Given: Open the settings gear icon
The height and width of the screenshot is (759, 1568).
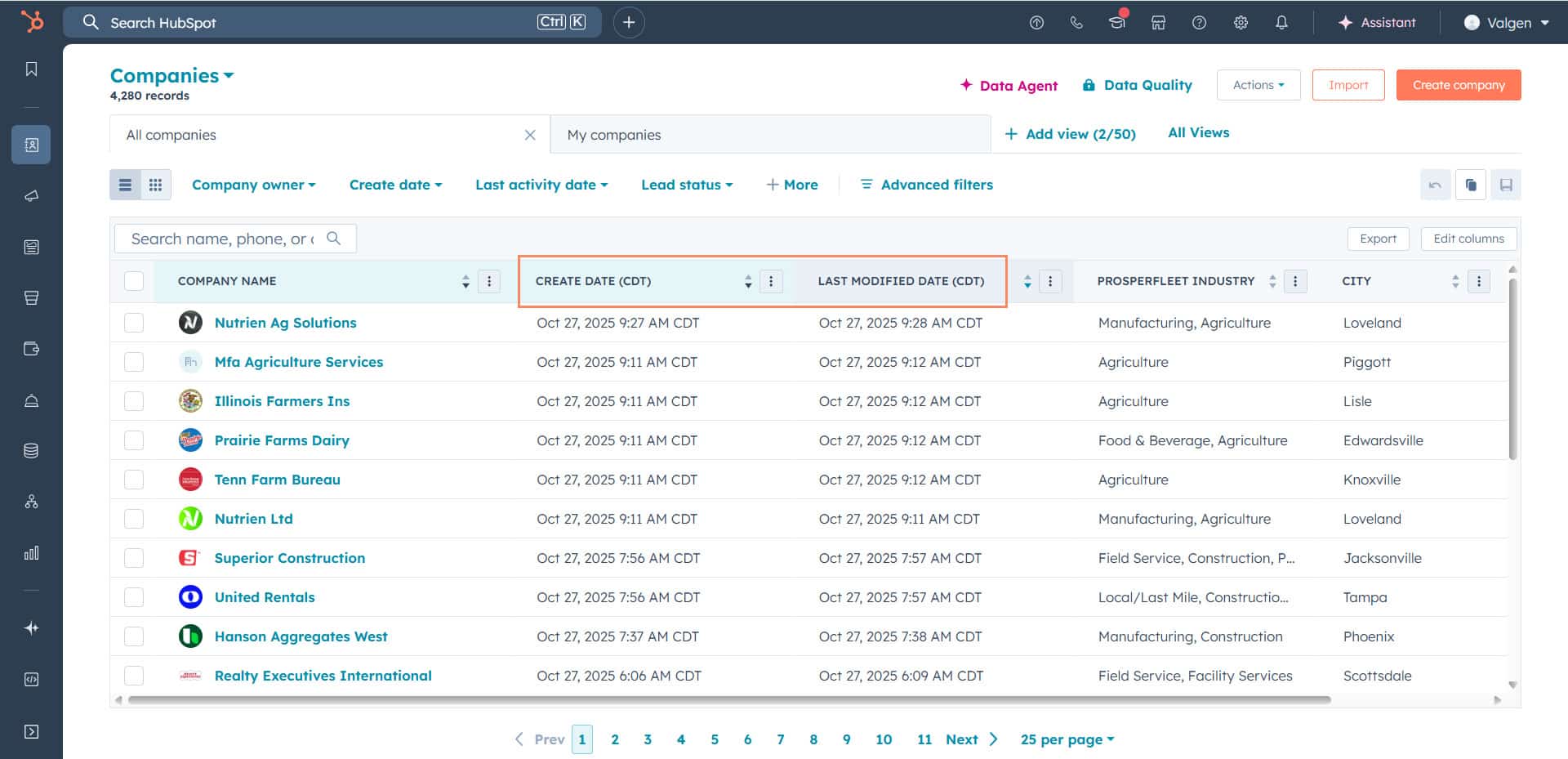Looking at the screenshot, I should click(x=1241, y=23).
